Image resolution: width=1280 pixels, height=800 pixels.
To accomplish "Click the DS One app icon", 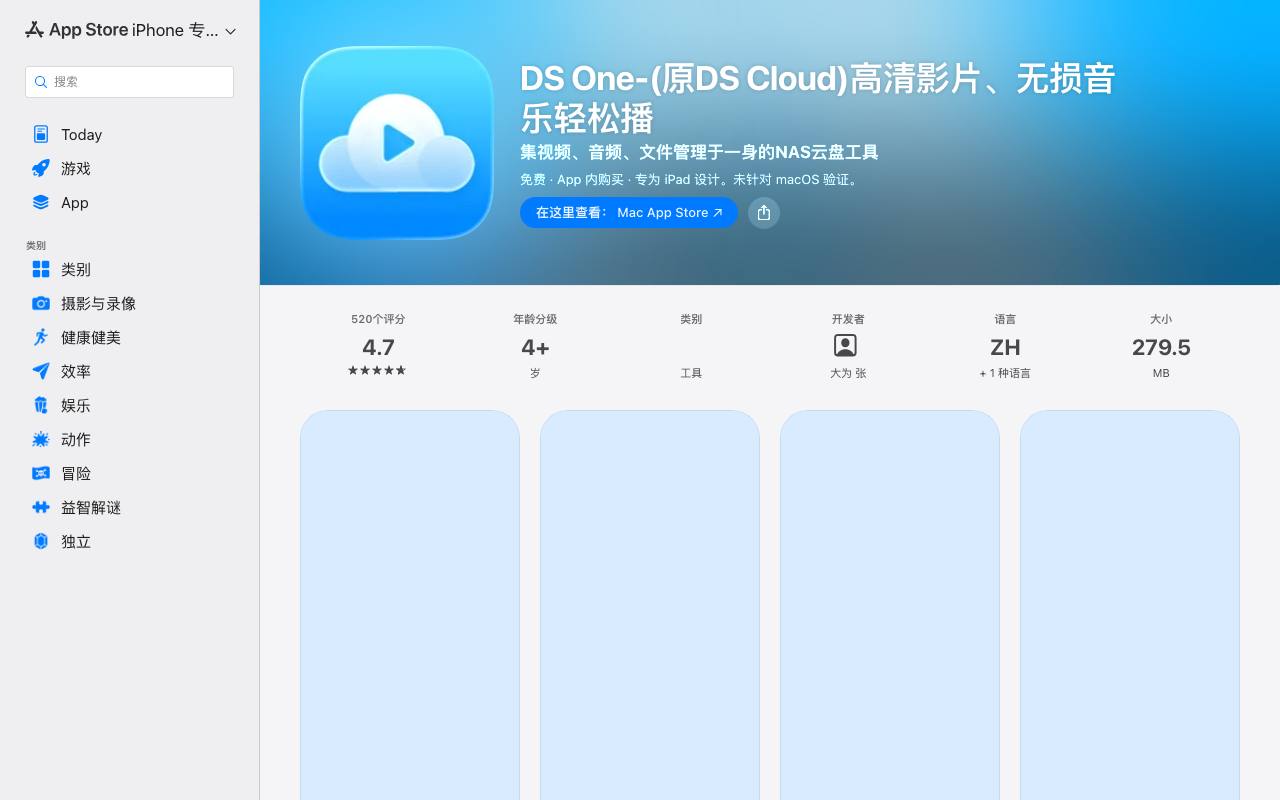I will 397,142.
